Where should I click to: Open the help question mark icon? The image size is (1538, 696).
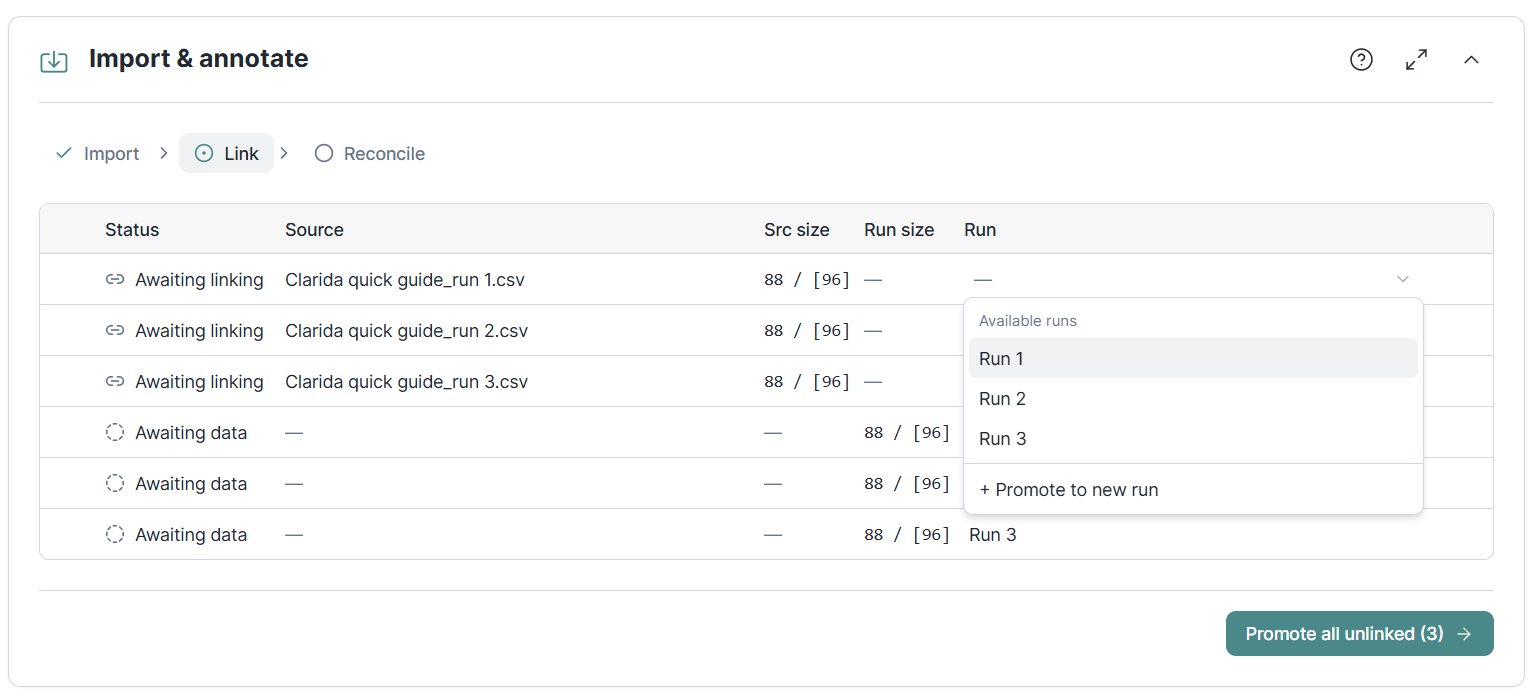click(1361, 60)
